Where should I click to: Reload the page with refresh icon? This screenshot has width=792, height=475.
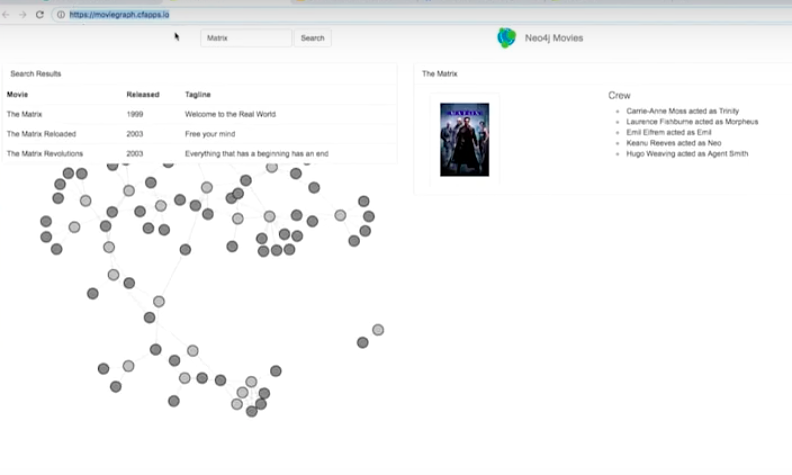(40, 15)
